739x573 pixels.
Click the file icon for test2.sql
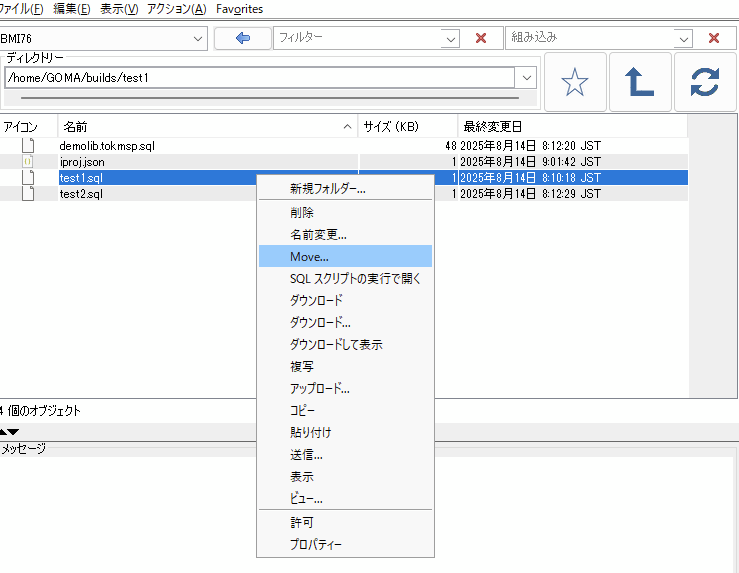point(28,194)
